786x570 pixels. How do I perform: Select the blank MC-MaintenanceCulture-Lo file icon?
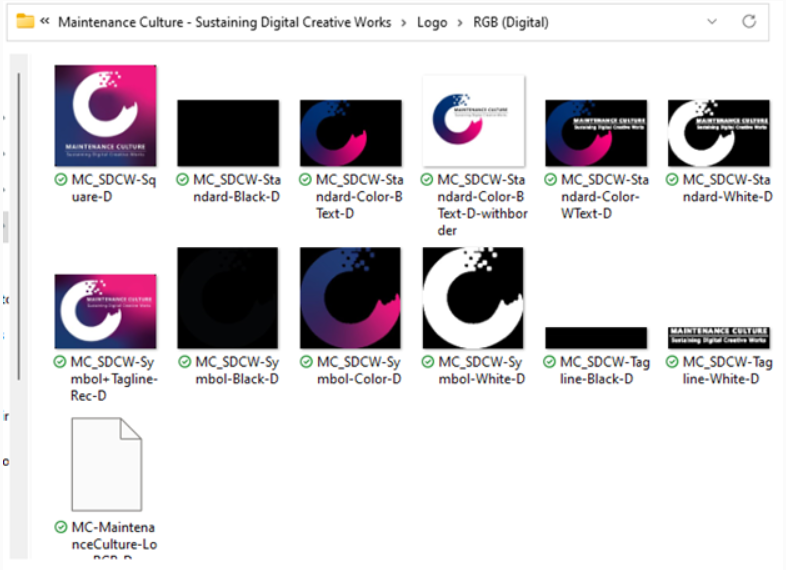click(x=107, y=464)
